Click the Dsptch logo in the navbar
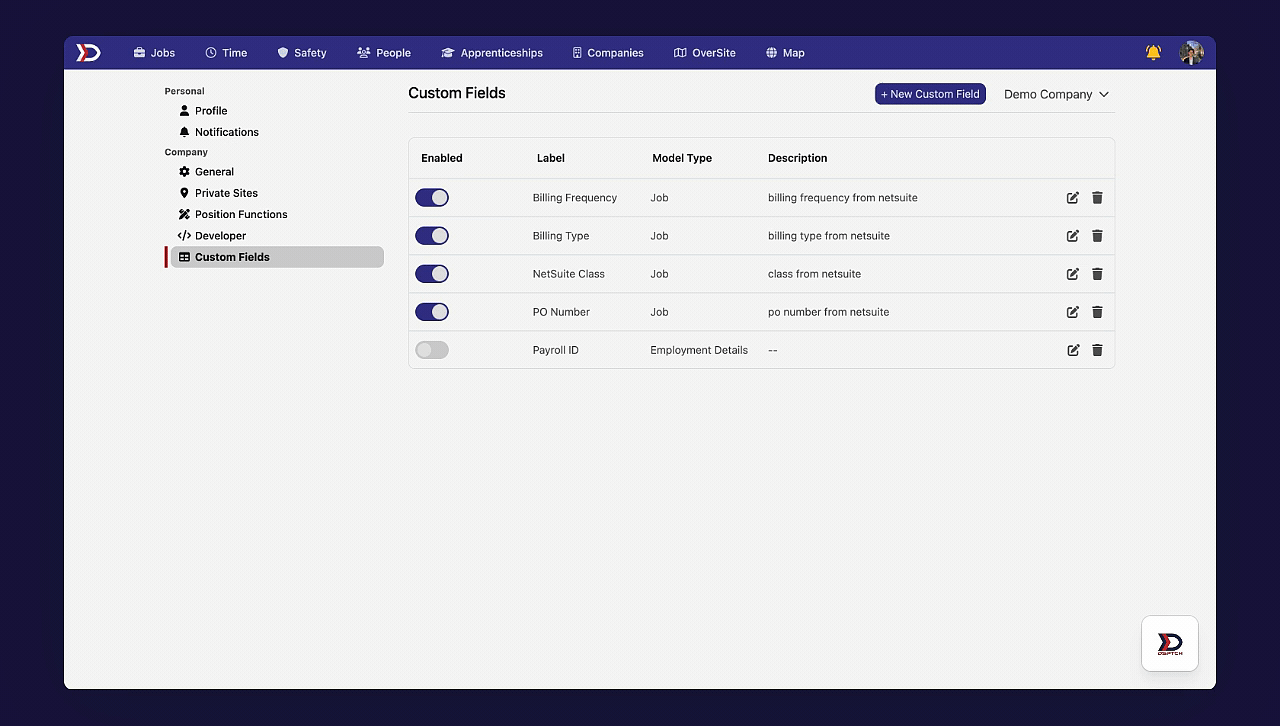Screen dimensions: 1280x726 point(88,53)
